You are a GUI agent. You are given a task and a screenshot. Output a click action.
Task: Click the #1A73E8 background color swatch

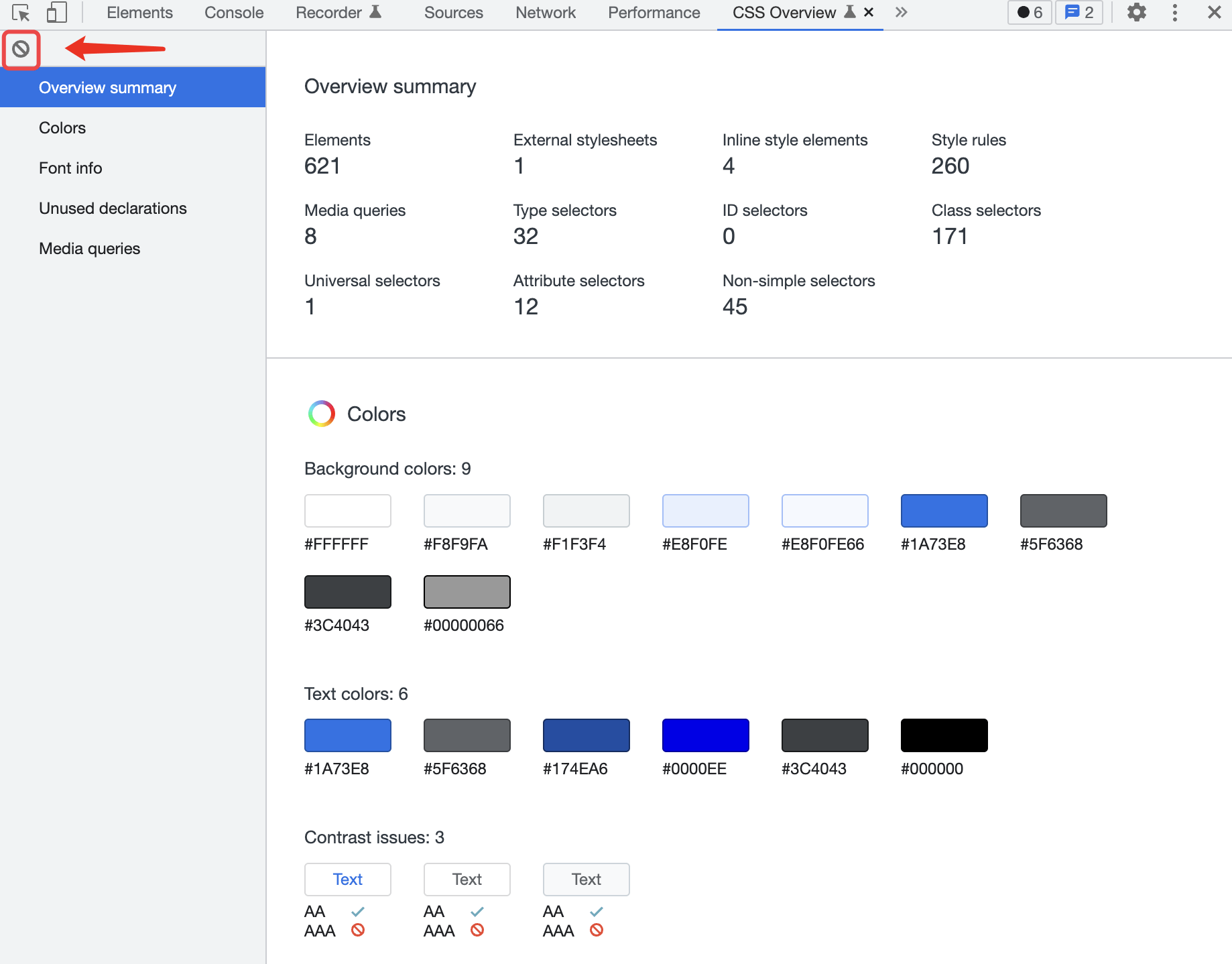tap(944, 511)
